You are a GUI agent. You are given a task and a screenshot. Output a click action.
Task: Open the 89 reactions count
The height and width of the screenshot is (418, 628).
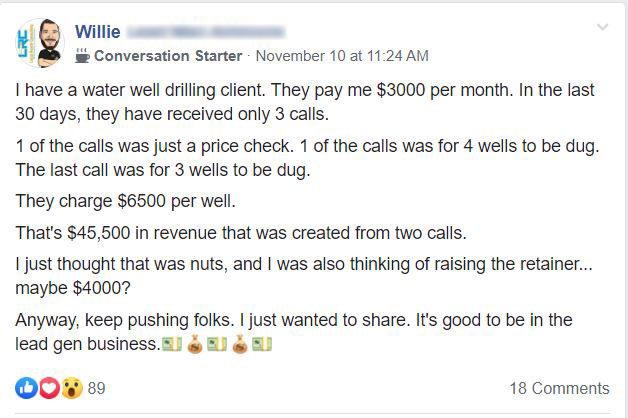[97, 388]
